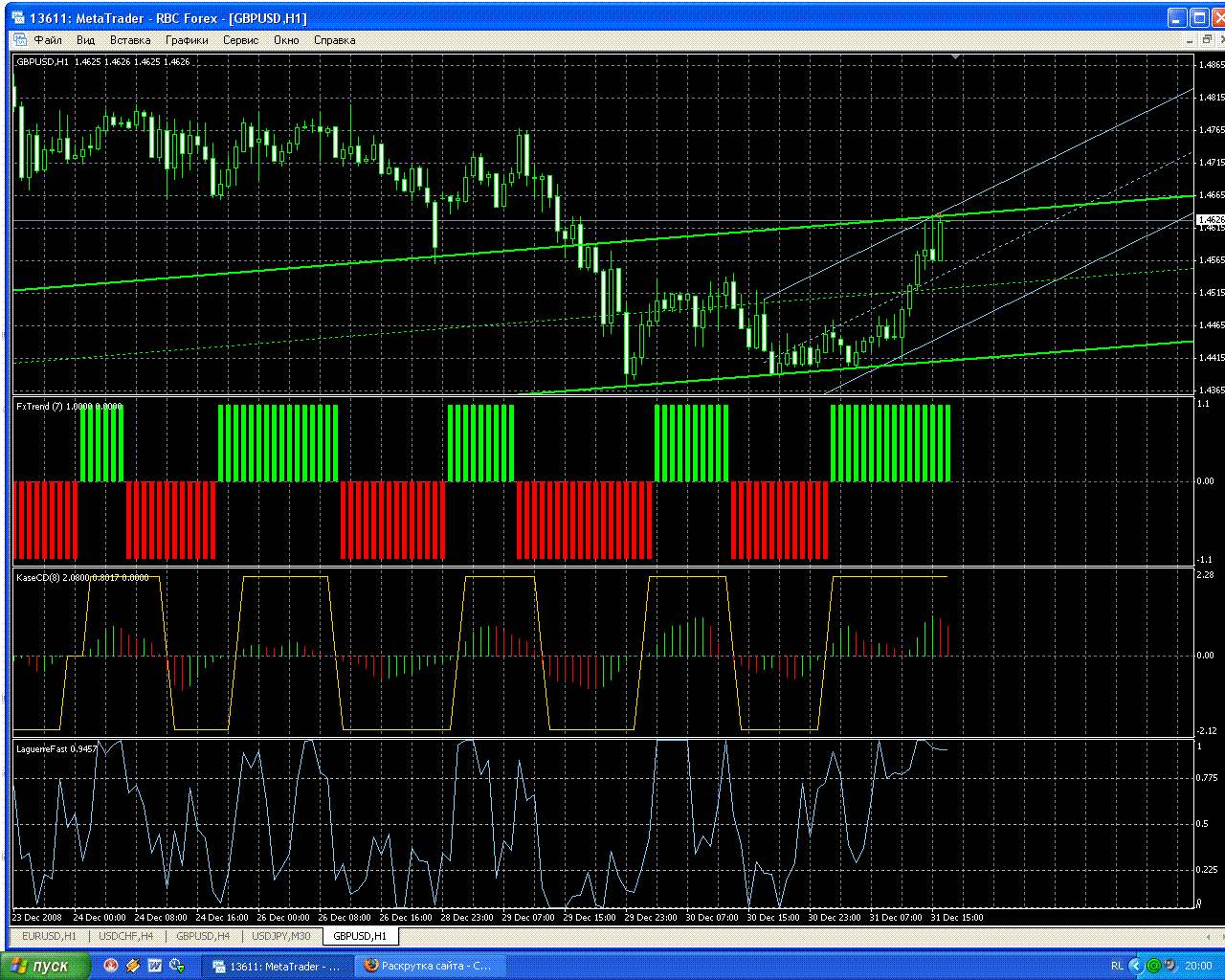1225x980 pixels.
Task: Switch to the EURUSD,H1 chart tab
Action: pyautogui.click(x=49, y=936)
